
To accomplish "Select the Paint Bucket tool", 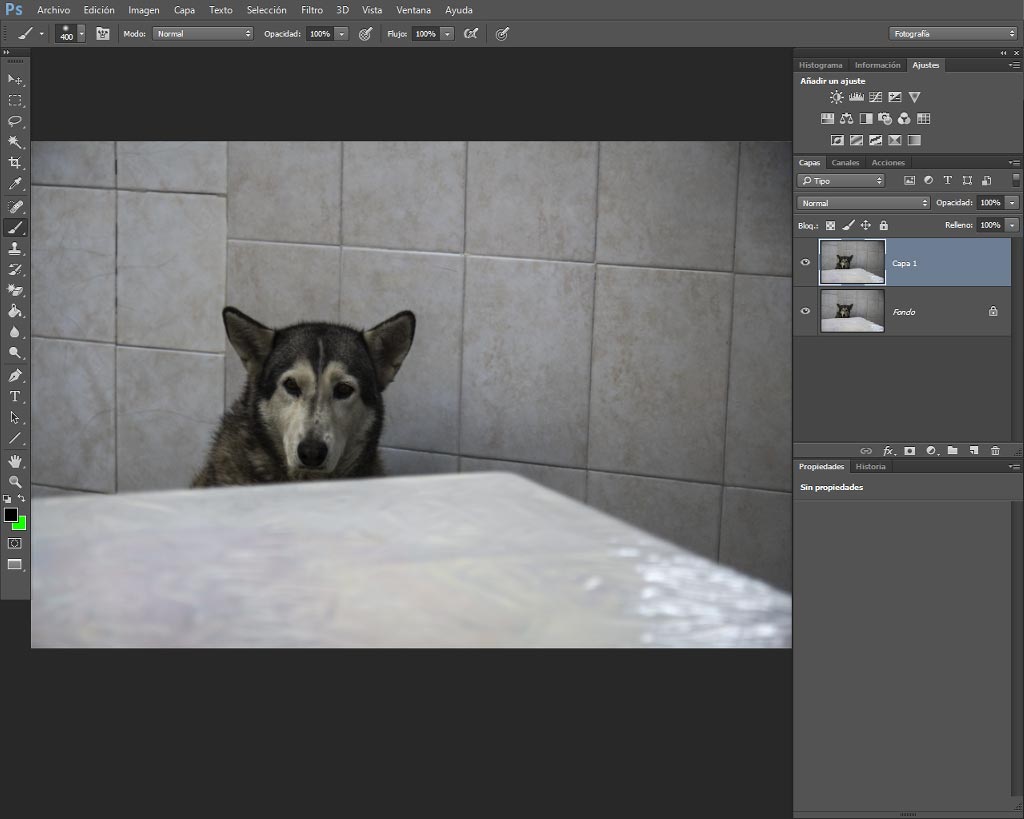I will coord(14,312).
